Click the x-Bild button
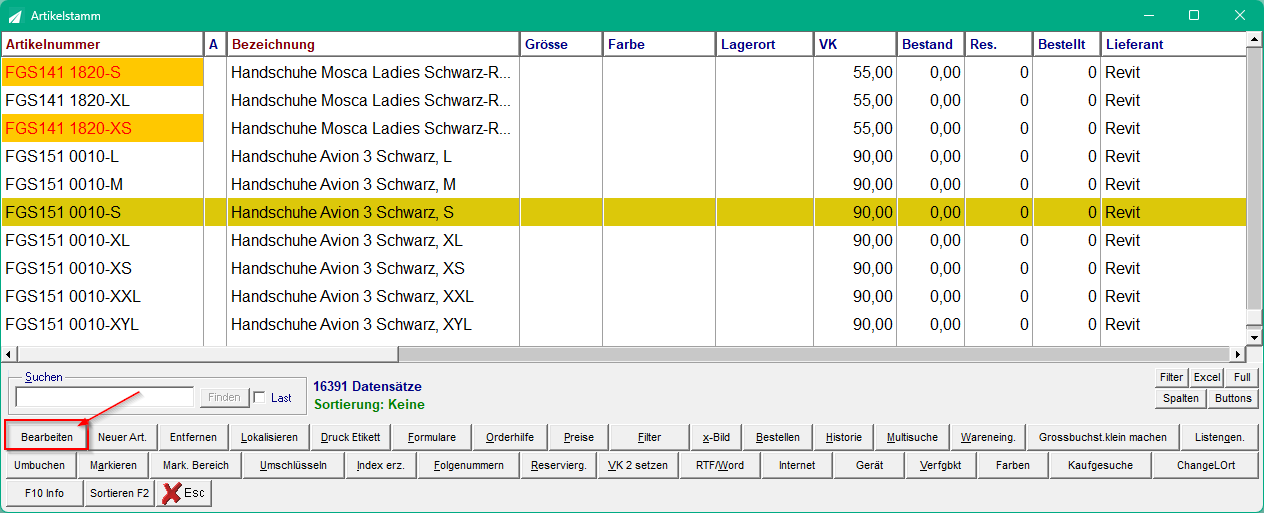Screen dimensions: 1264x513 pos(716,437)
